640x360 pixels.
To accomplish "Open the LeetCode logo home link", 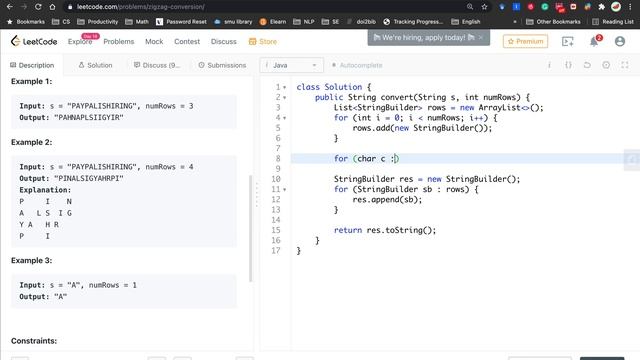I will (34, 41).
